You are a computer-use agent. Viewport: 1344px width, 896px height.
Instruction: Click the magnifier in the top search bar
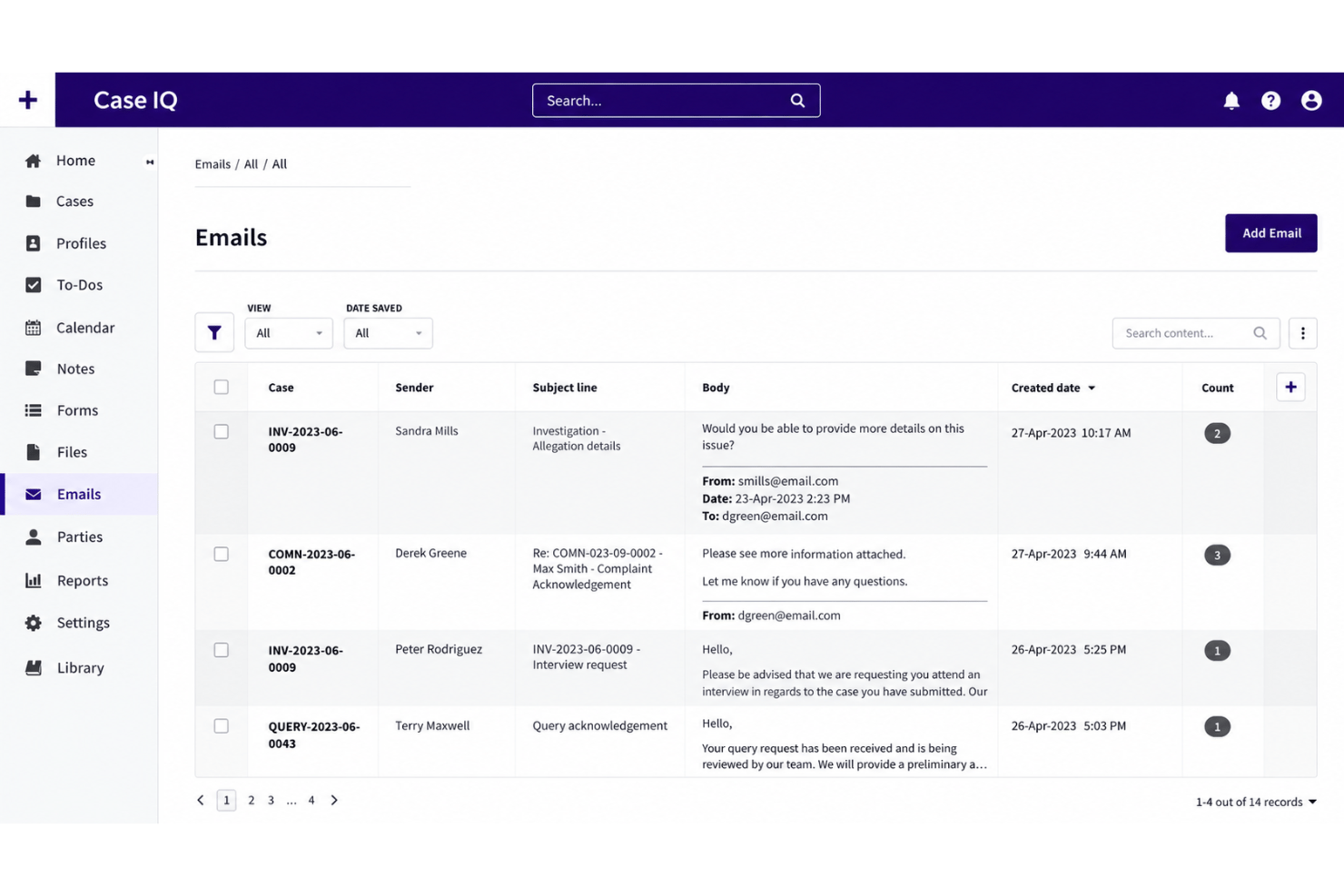tap(797, 101)
